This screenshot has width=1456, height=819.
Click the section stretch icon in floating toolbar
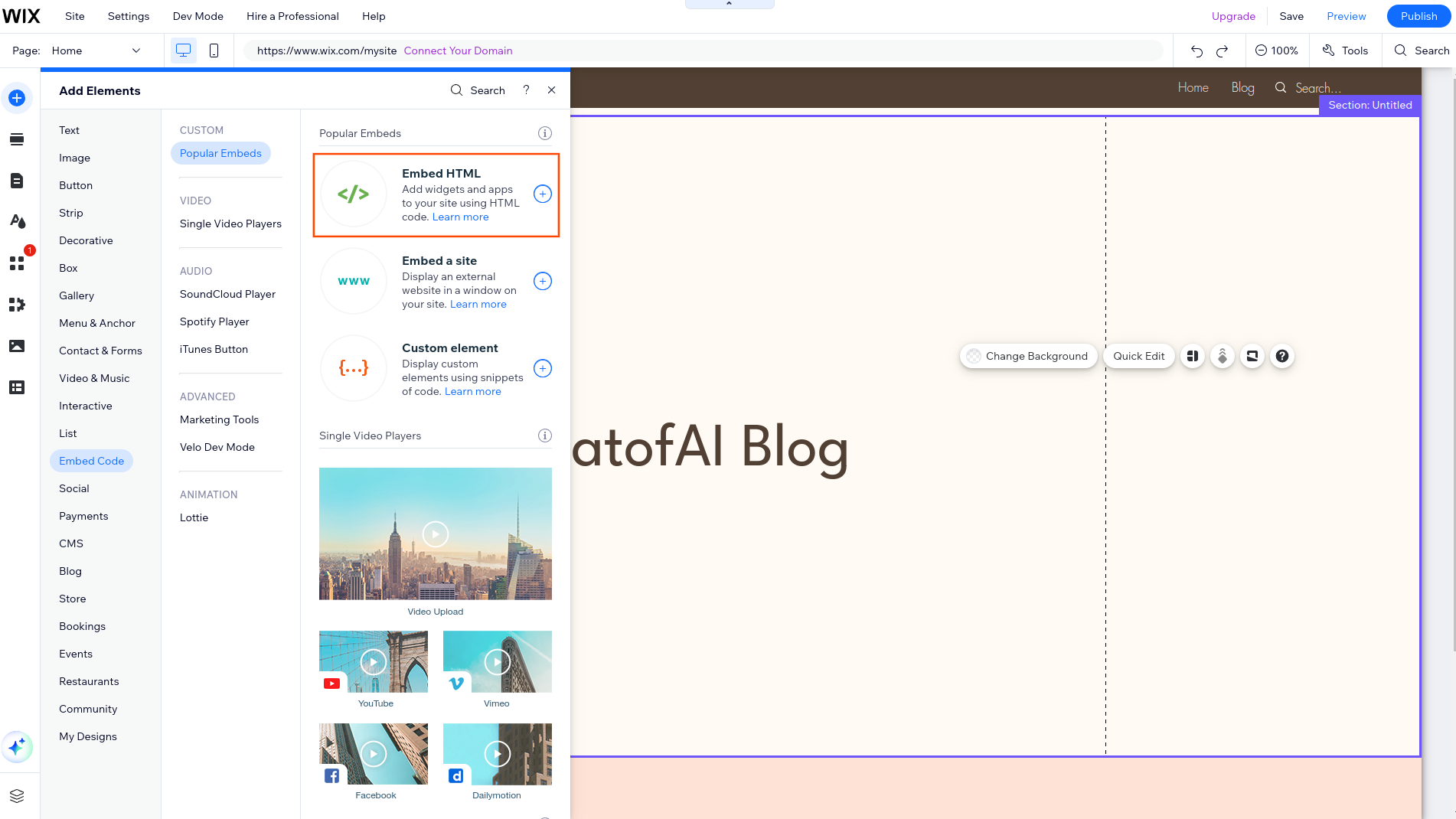1252,356
